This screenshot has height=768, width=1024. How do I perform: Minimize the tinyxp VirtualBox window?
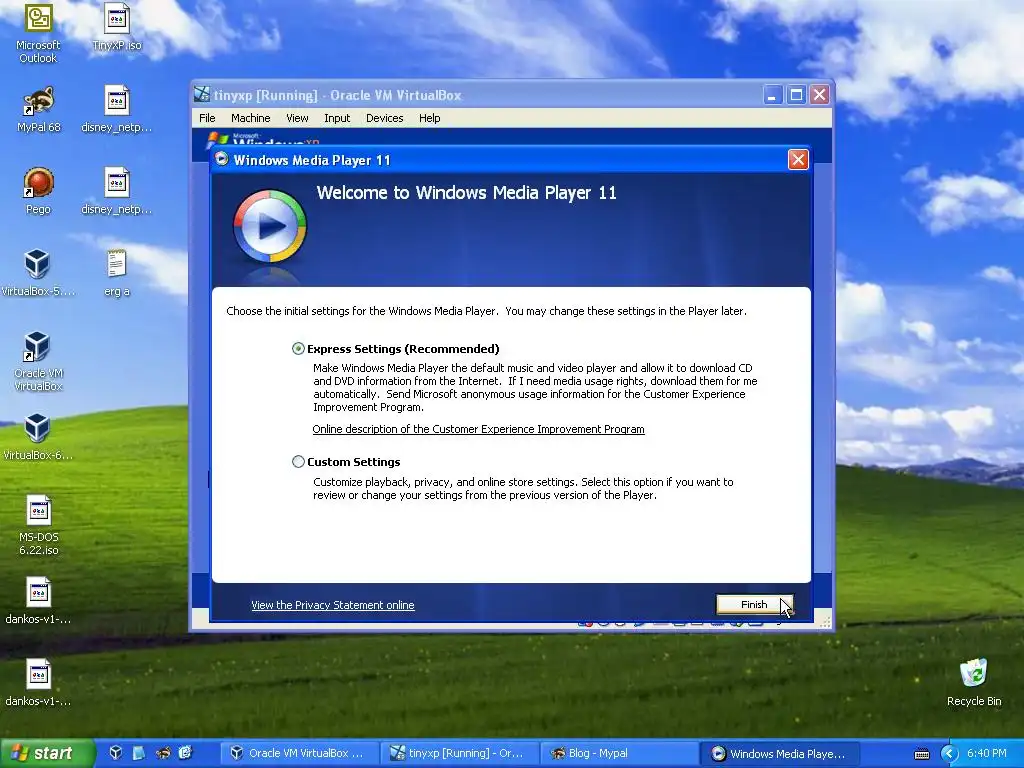(773, 95)
